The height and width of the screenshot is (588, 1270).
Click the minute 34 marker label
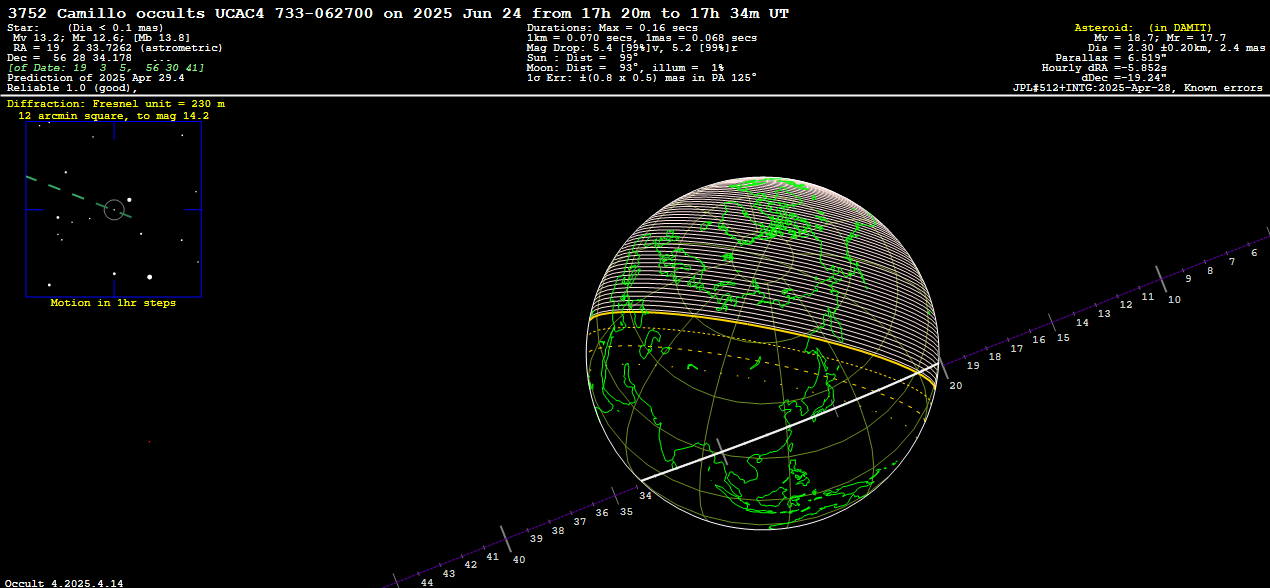[x=645, y=496]
